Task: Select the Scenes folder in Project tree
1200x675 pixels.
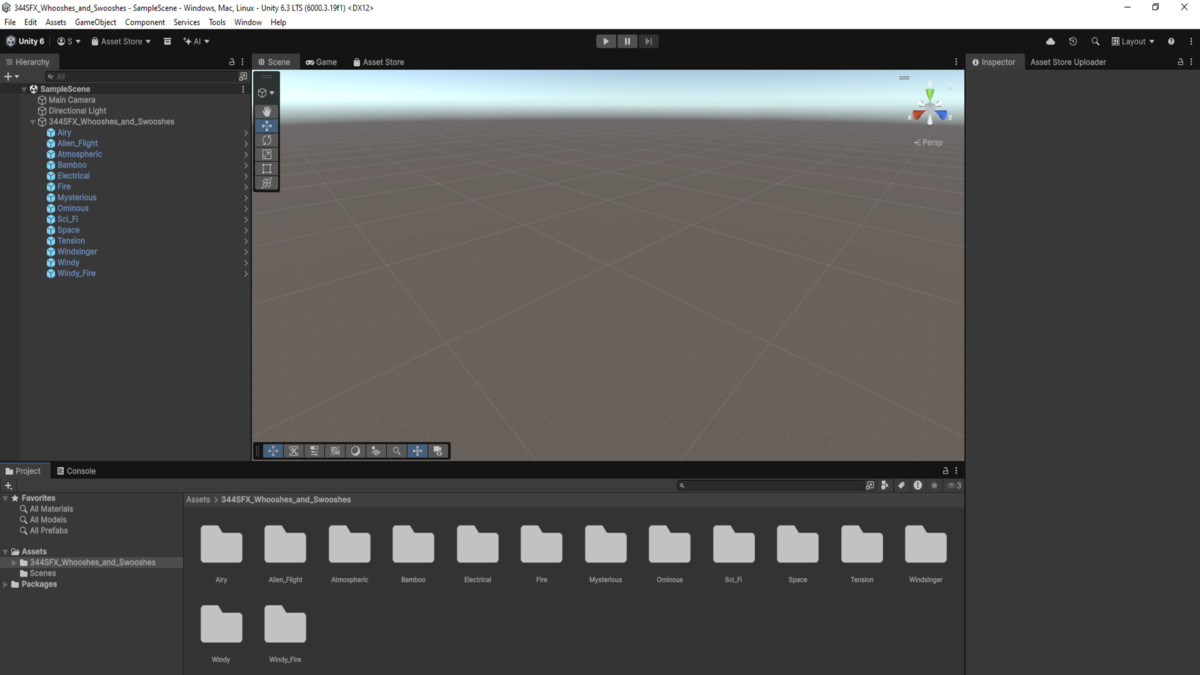Action: coord(43,573)
